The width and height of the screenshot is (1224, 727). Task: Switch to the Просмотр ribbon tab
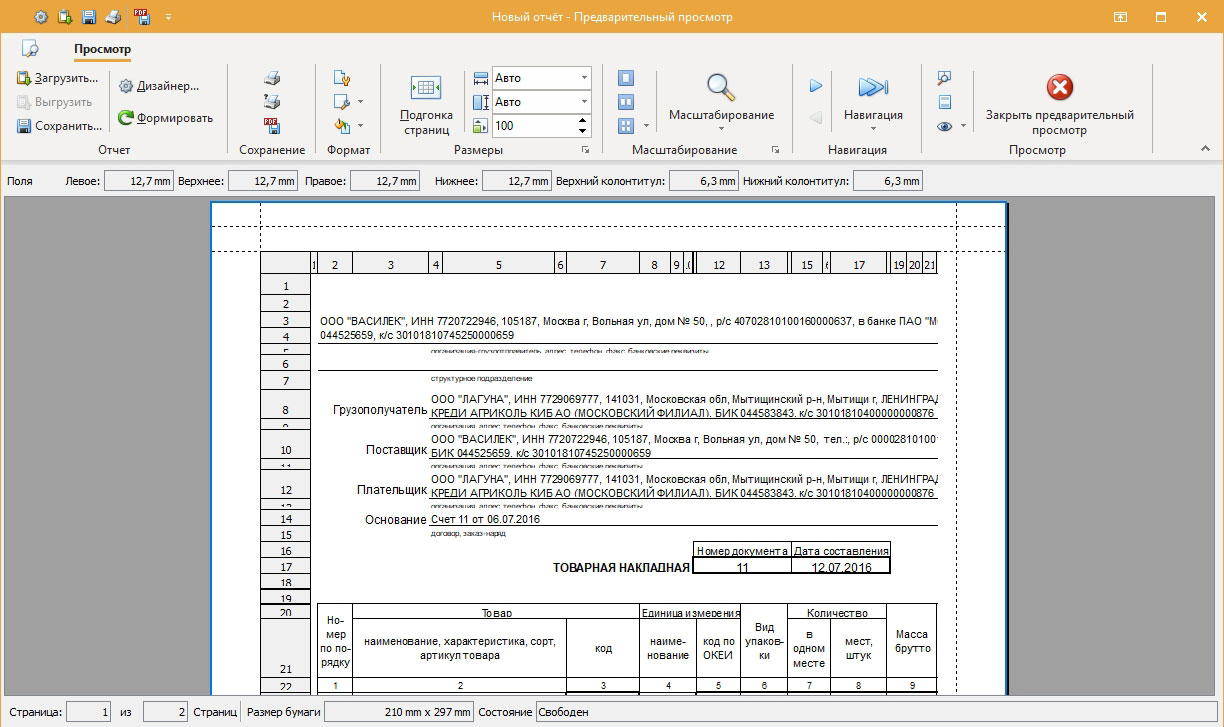(102, 49)
